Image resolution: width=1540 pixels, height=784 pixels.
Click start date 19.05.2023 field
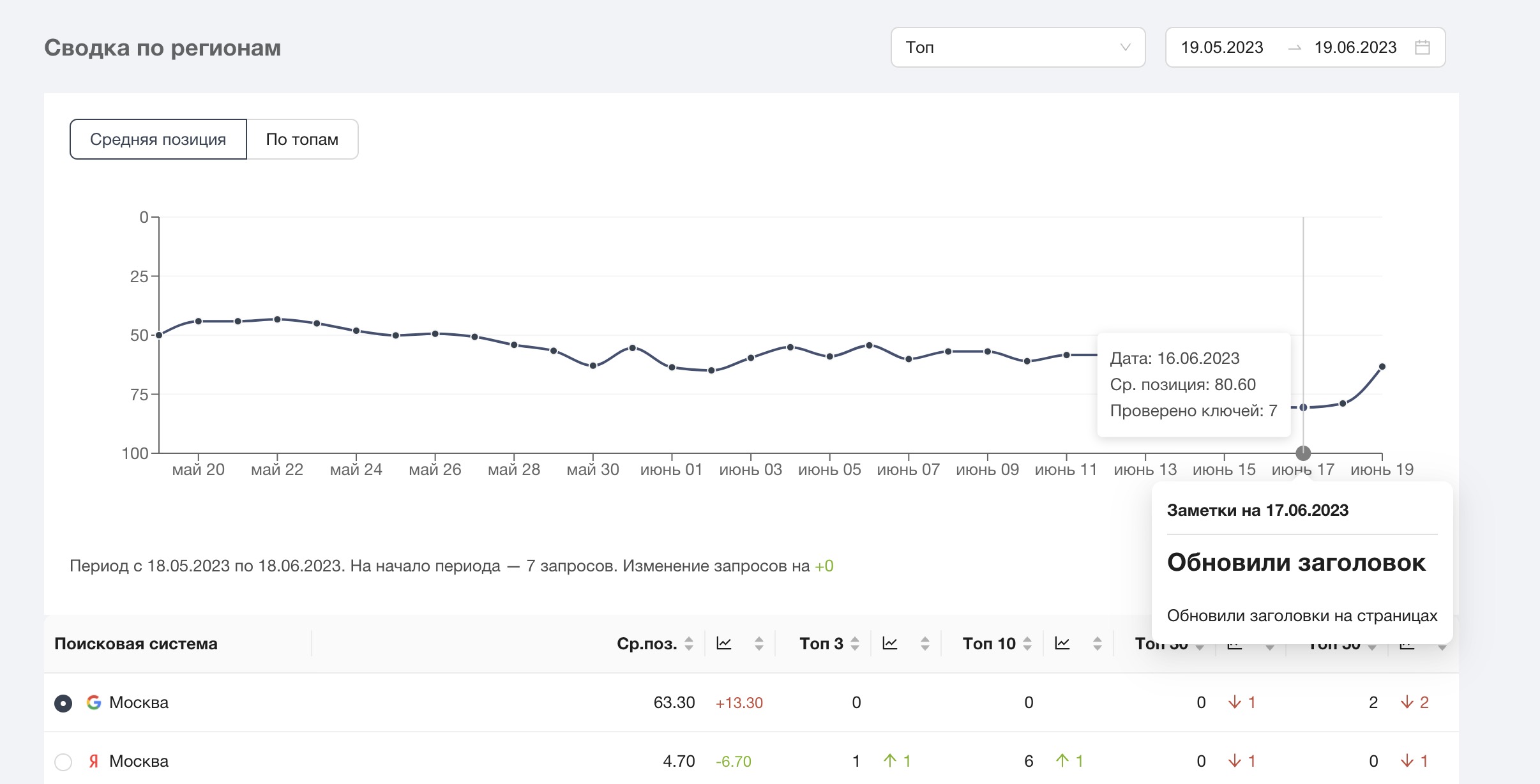pyautogui.click(x=1221, y=47)
